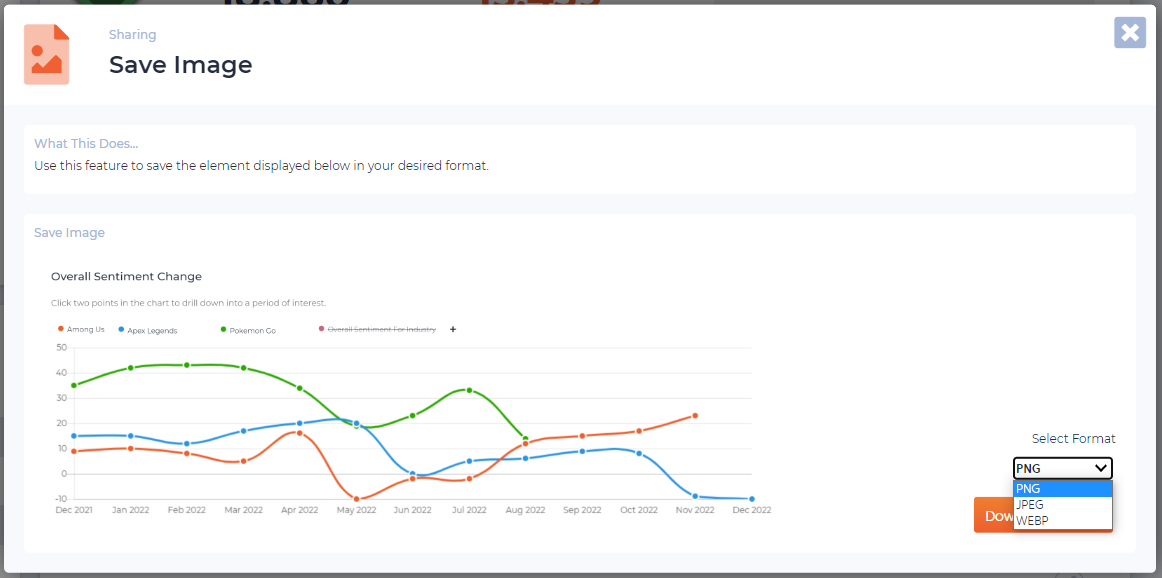Screen dimensions: 1162x578
Task: Choose JPEG from the format list
Action: click(x=1062, y=505)
